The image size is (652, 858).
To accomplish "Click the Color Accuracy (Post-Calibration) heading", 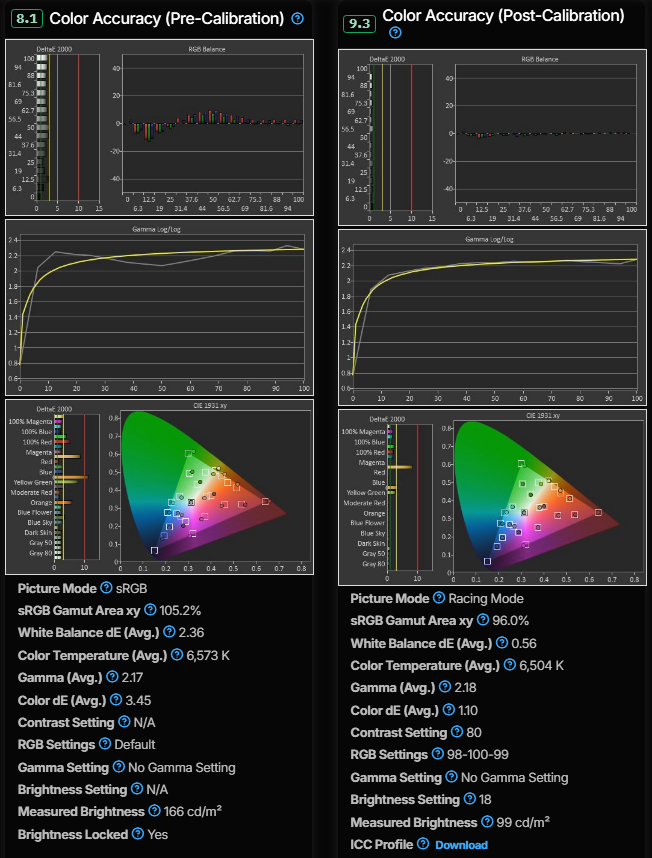I will coord(503,16).
